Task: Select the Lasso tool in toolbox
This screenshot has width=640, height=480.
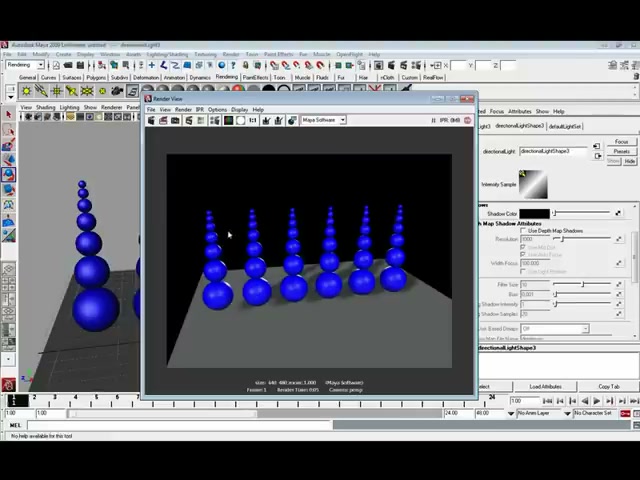Action: point(9,130)
